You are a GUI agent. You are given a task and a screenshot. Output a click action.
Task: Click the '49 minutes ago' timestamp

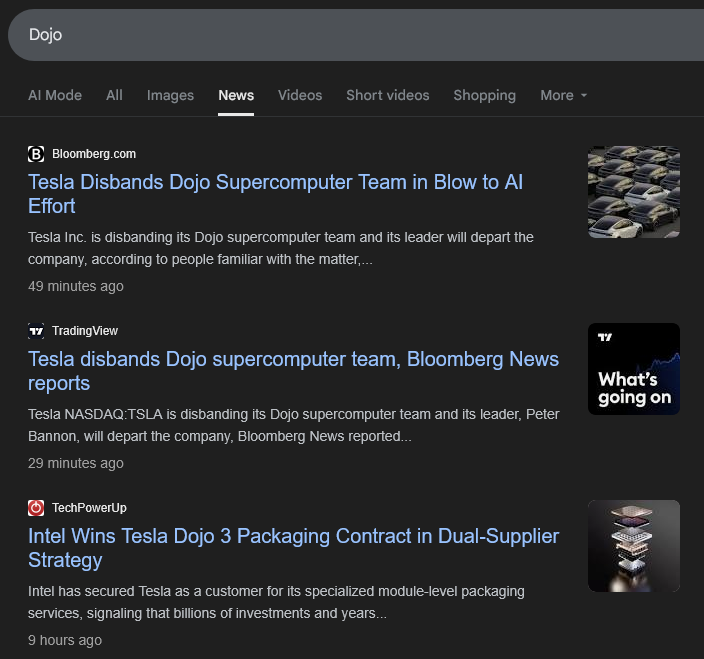click(75, 286)
